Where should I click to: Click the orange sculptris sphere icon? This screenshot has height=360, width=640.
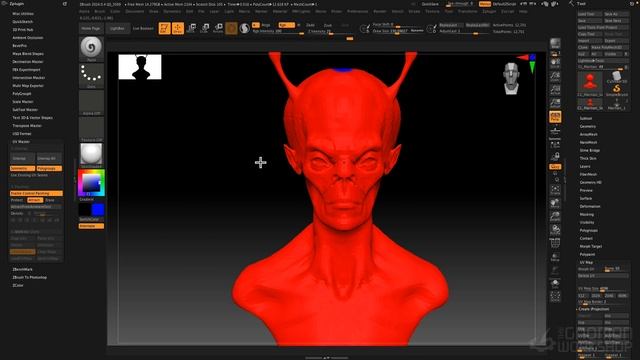(x=231, y=28)
